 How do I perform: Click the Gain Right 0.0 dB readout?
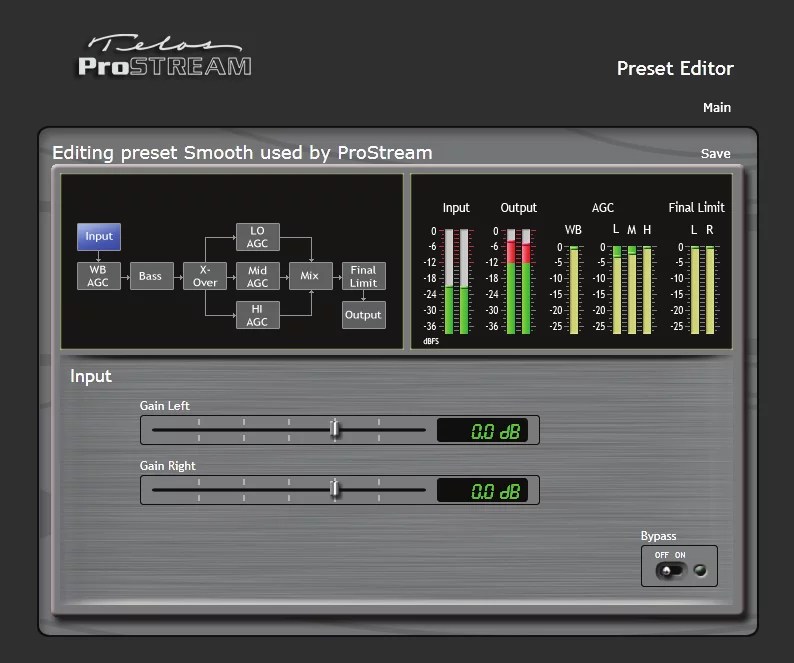click(483, 491)
